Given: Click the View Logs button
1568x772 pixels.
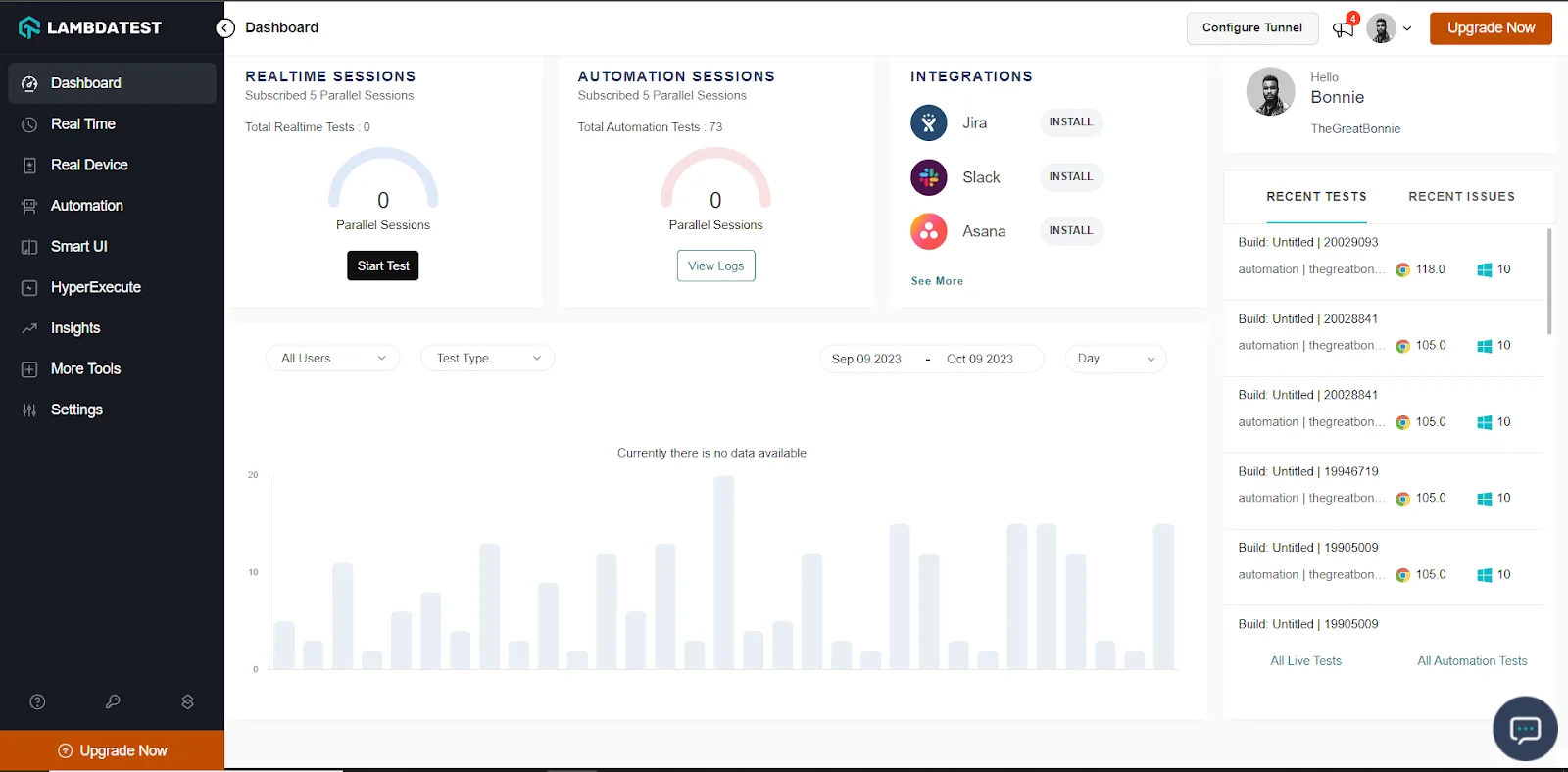Looking at the screenshot, I should pos(715,265).
